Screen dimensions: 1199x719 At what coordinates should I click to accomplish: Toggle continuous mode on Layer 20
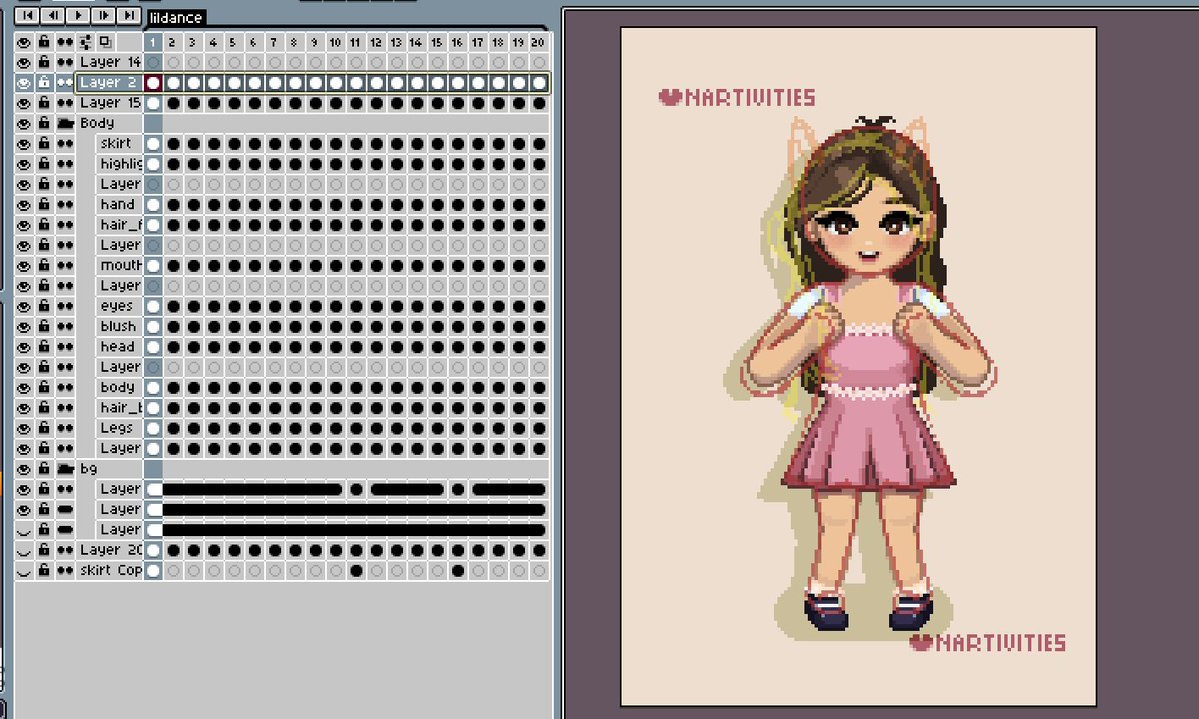65,550
